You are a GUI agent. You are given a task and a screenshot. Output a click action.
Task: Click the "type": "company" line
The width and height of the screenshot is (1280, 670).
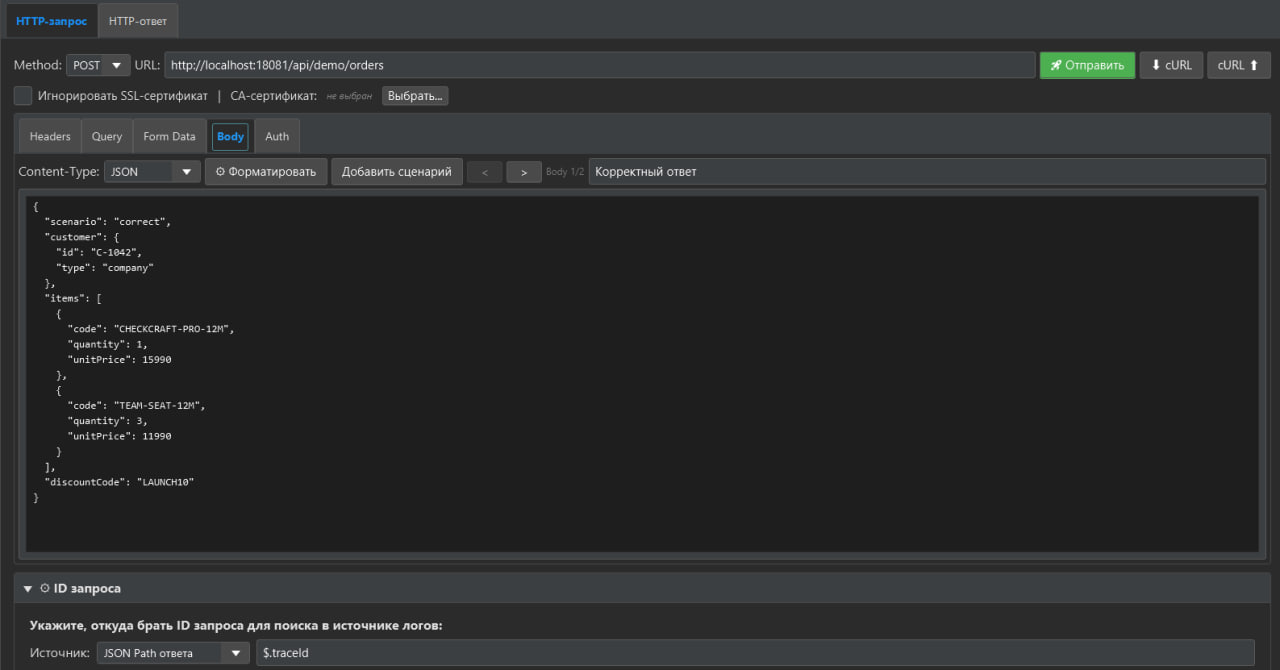pos(104,267)
